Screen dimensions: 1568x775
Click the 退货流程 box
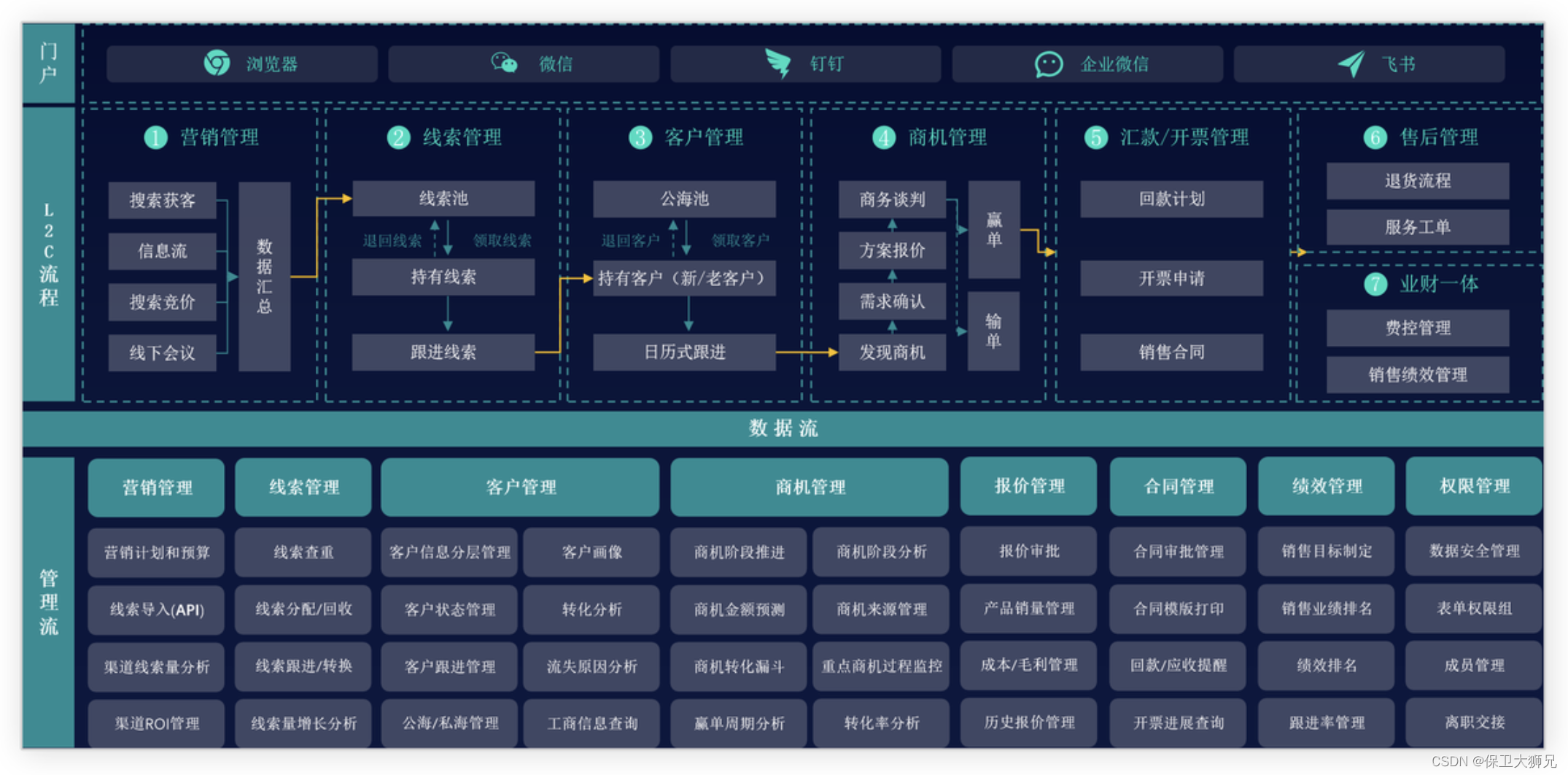coord(1417,181)
